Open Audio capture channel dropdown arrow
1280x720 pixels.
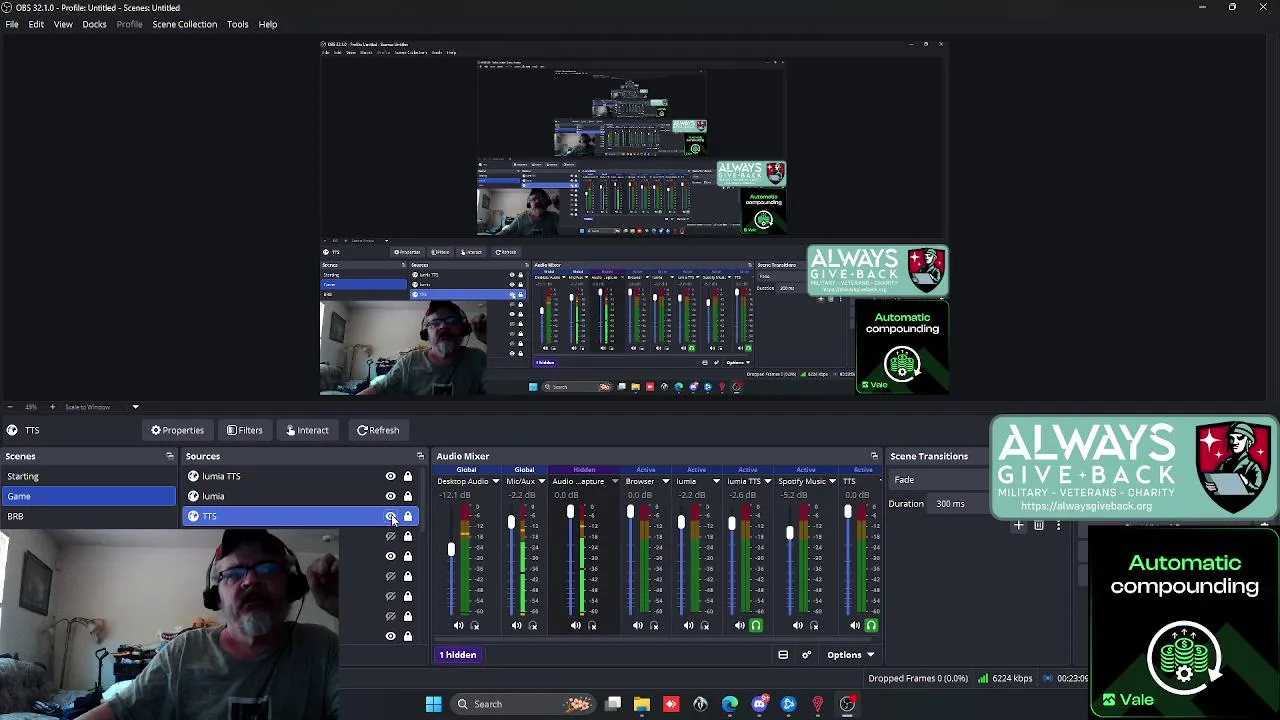pos(614,482)
